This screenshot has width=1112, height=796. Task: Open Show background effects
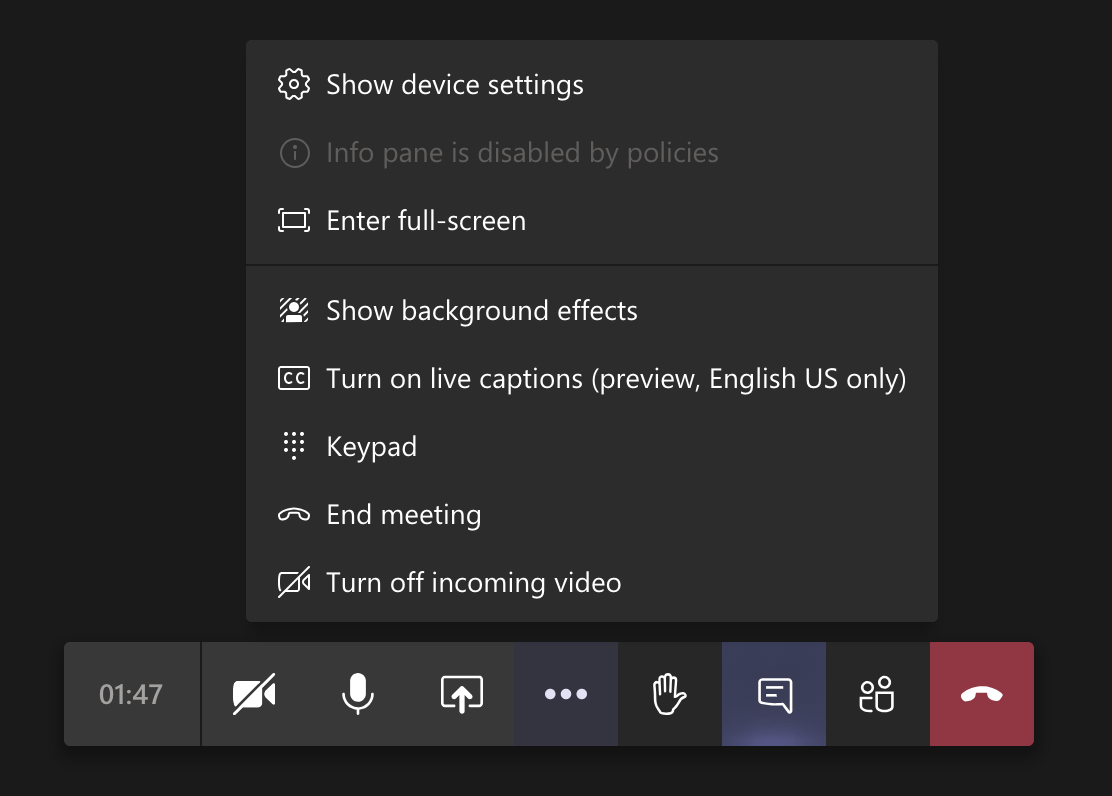click(x=482, y=311)
